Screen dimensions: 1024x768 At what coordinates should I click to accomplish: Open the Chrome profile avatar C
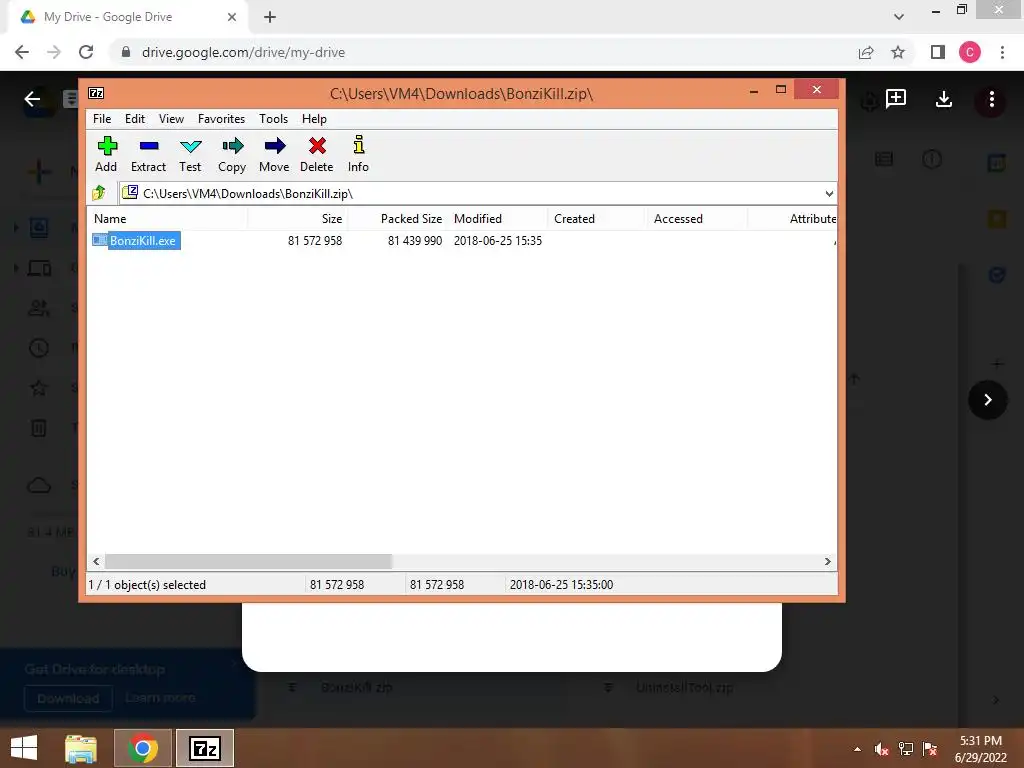[969, 52]
